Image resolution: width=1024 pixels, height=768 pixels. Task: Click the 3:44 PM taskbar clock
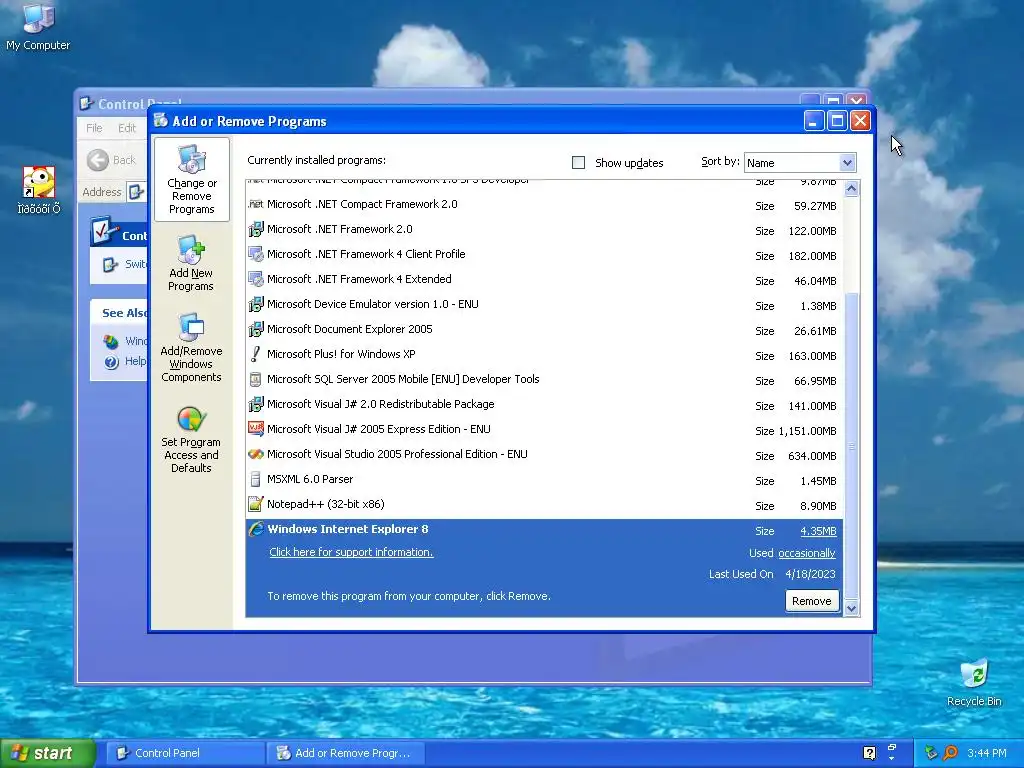click(986, 753)
